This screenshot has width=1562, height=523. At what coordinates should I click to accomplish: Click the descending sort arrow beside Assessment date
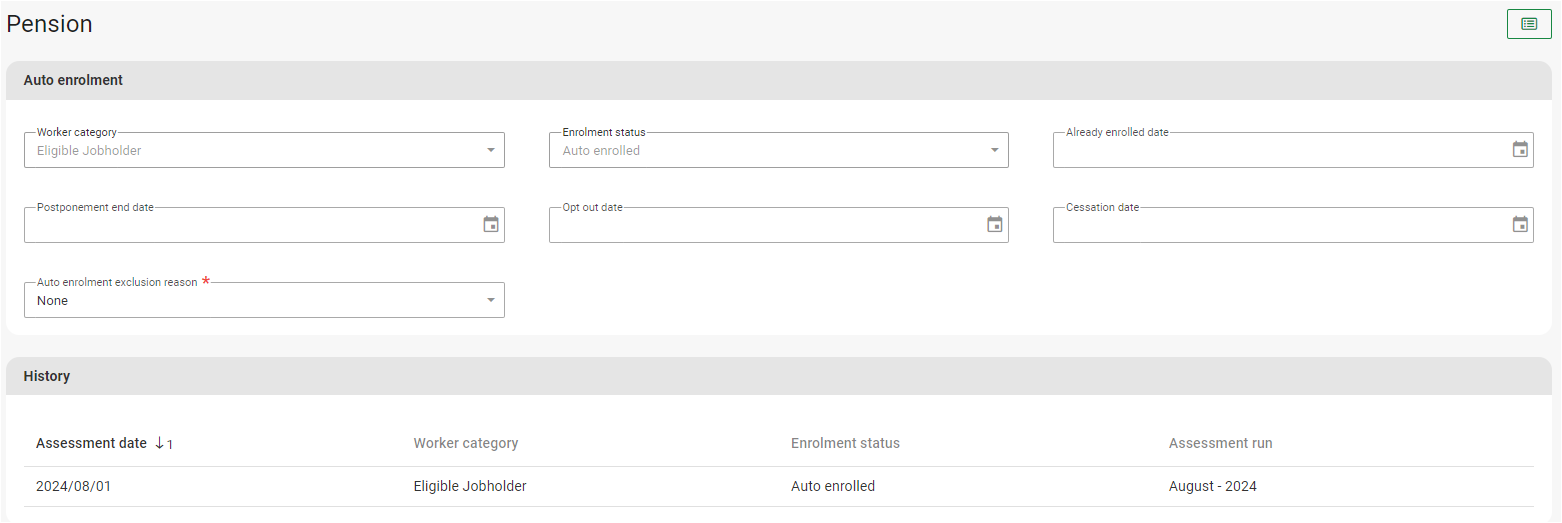coord(159,443)
